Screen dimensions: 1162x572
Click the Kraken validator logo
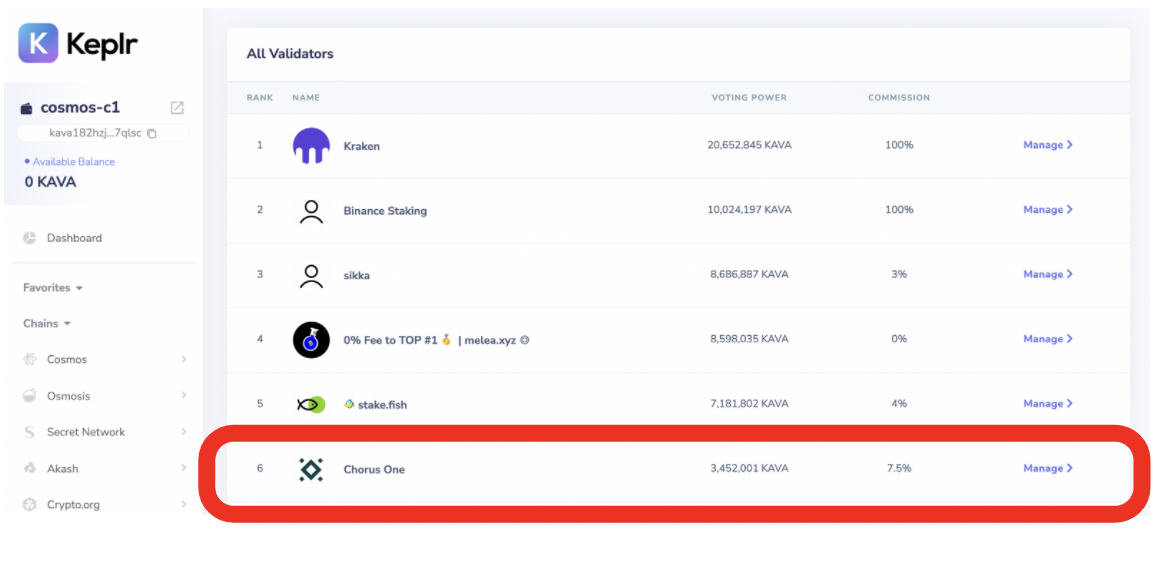(x=311, y=146)
